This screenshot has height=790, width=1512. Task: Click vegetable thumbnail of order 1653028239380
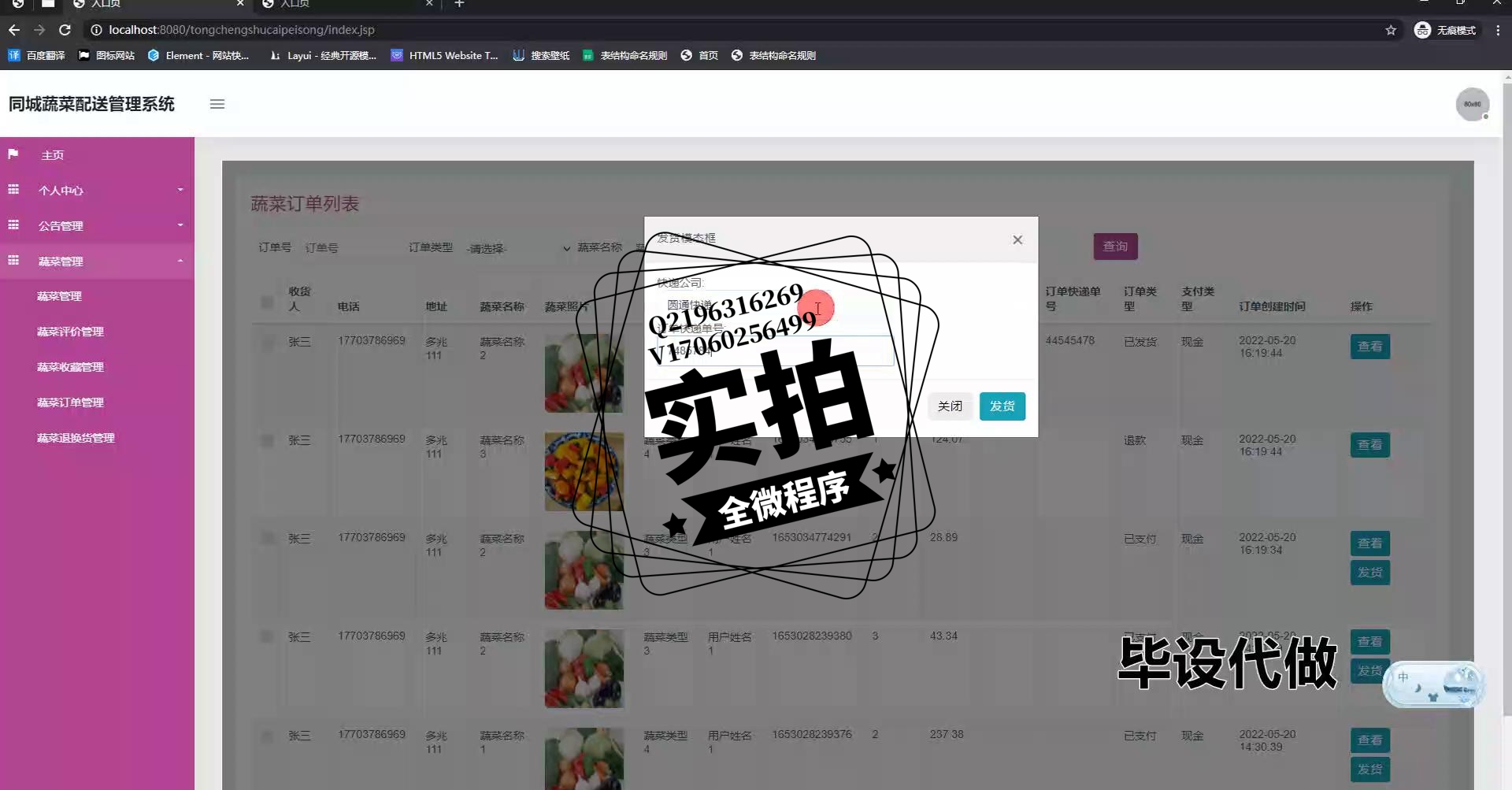(x=584, y=669)
